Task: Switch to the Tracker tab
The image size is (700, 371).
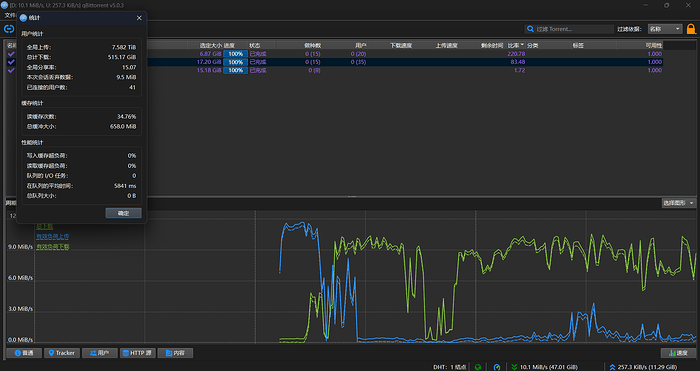Action: 62,353
